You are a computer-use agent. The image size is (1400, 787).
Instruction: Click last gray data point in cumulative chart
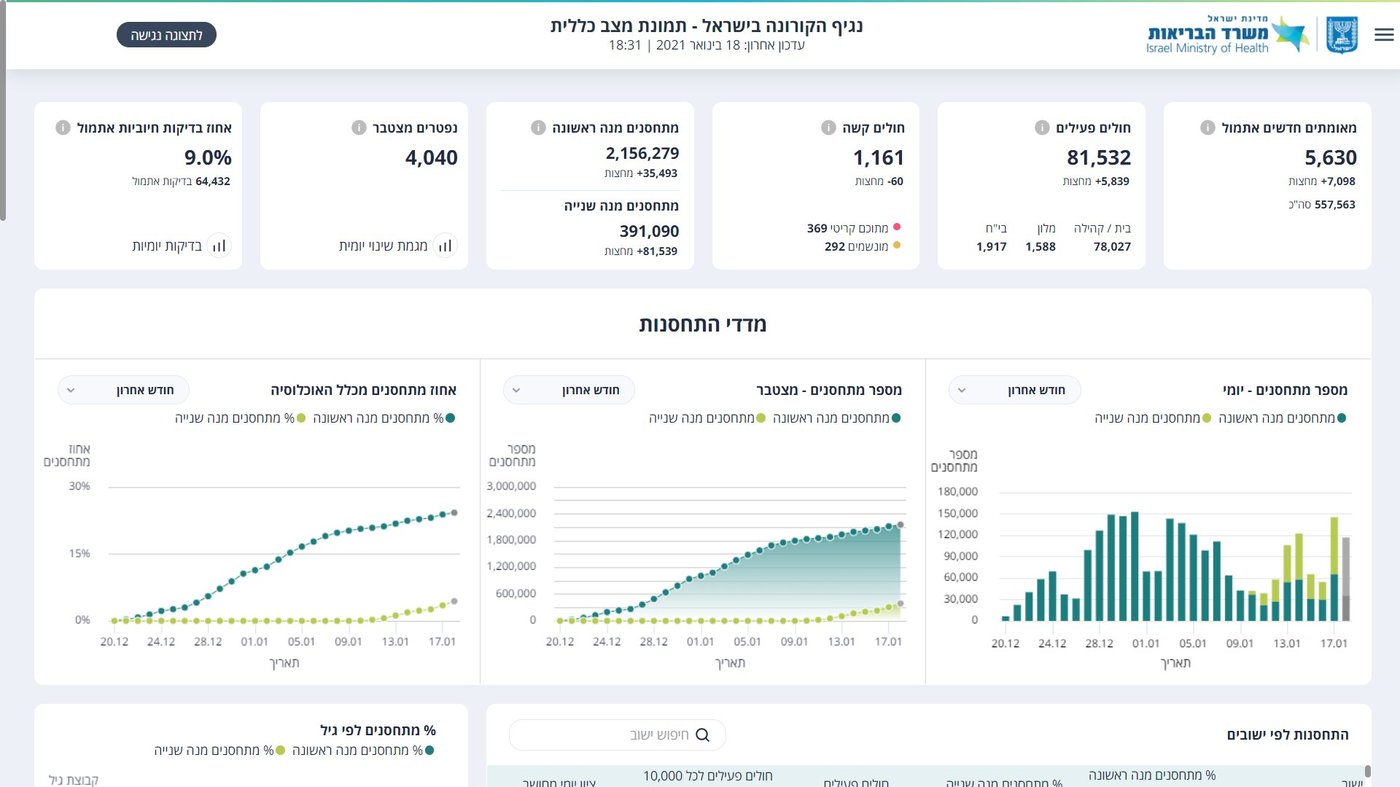click(900, 524)
